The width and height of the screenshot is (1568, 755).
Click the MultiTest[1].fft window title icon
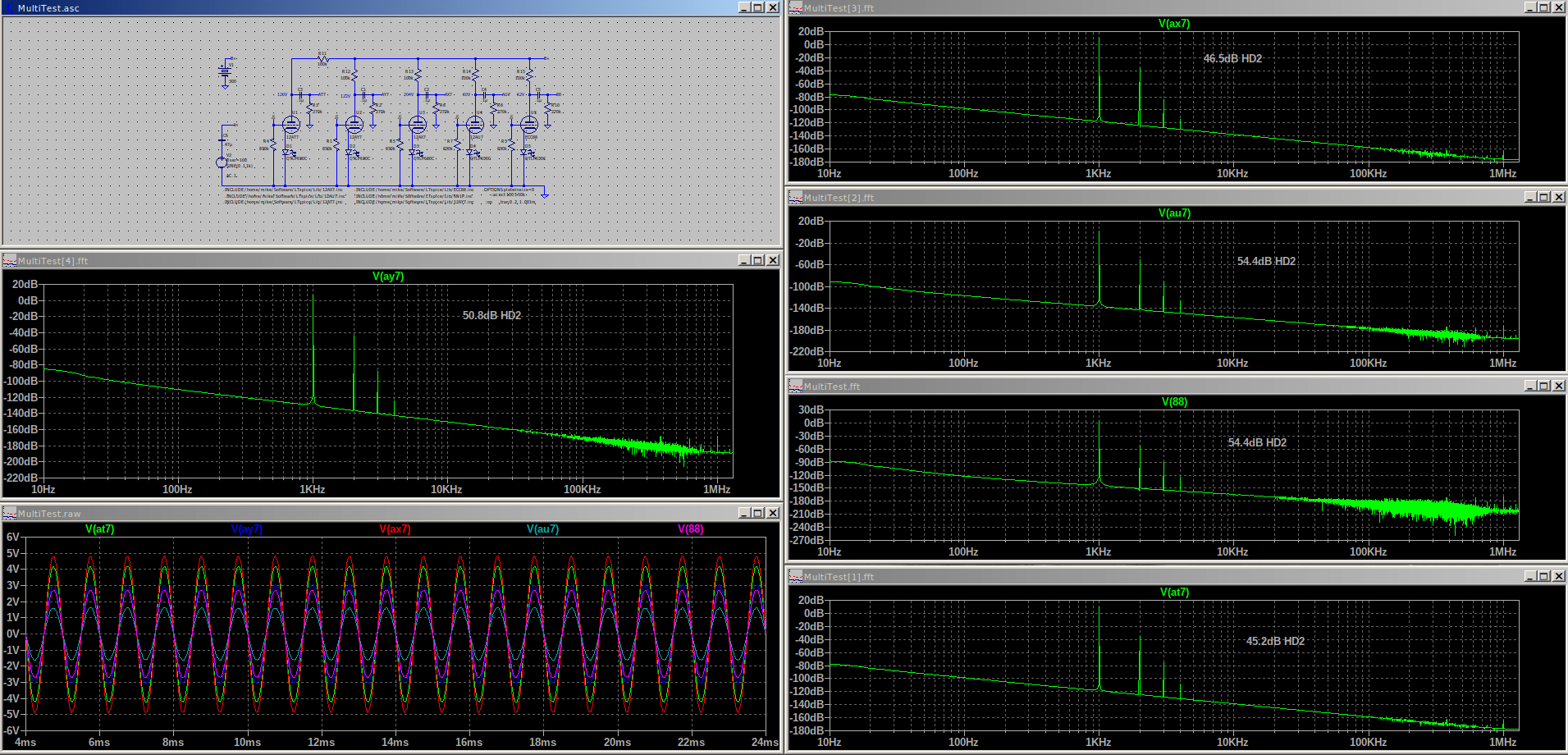click(796, 576)
